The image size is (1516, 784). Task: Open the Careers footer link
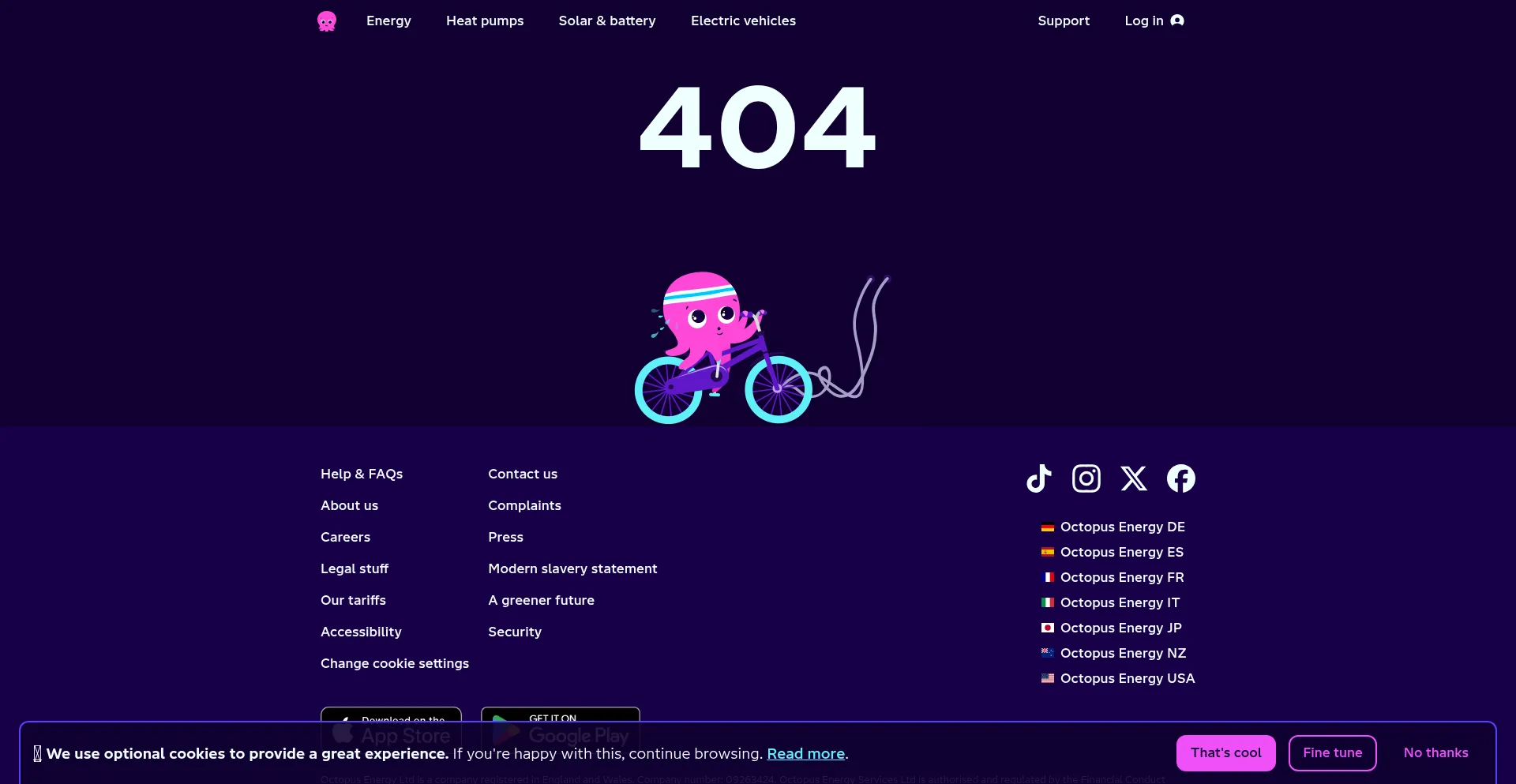[345, 537]
